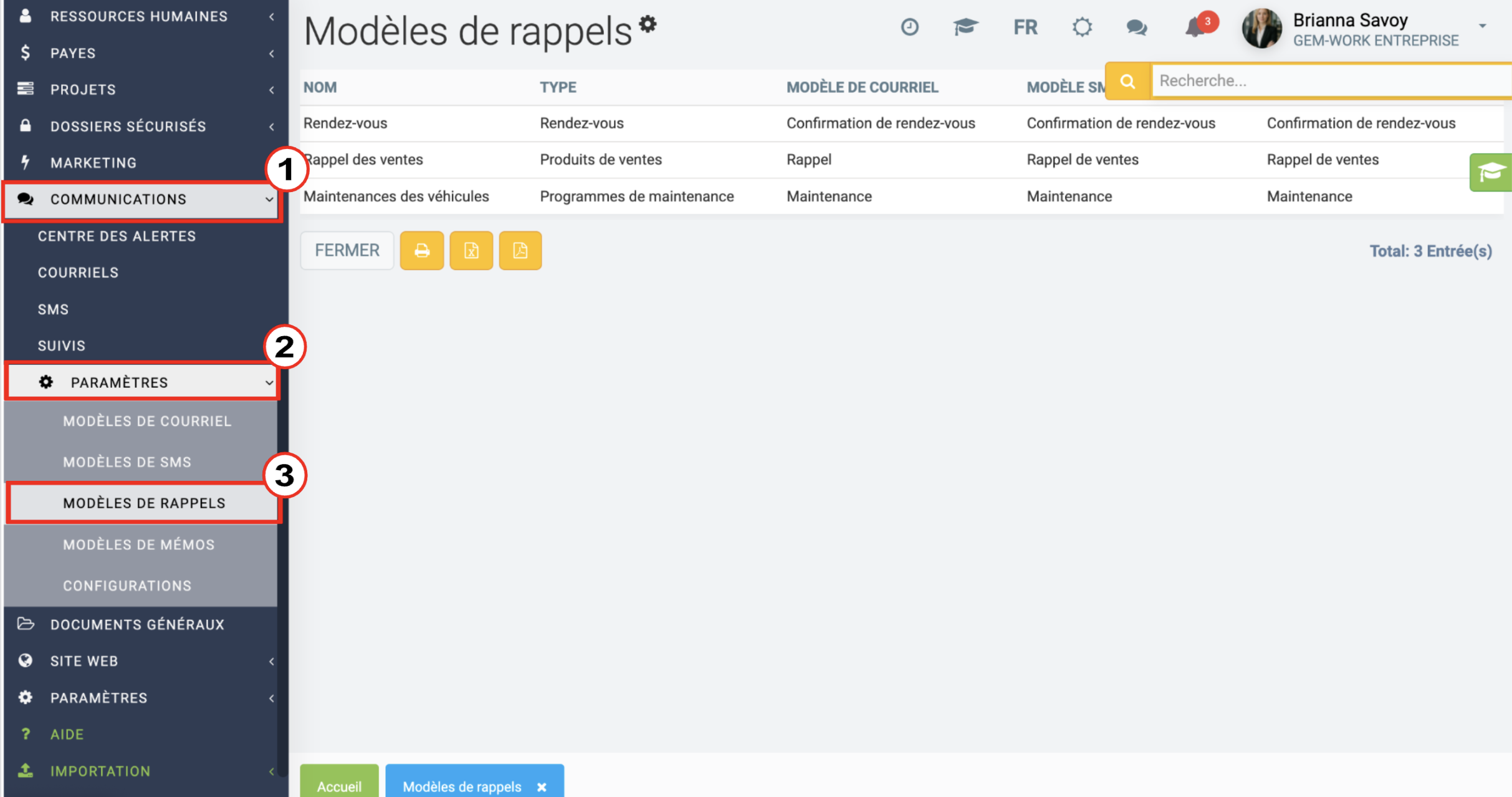This screenshot has height=797, width=1512.
Task: Open the Brianna Savoy user dropdown arrow
Action: coord(1483,26)
